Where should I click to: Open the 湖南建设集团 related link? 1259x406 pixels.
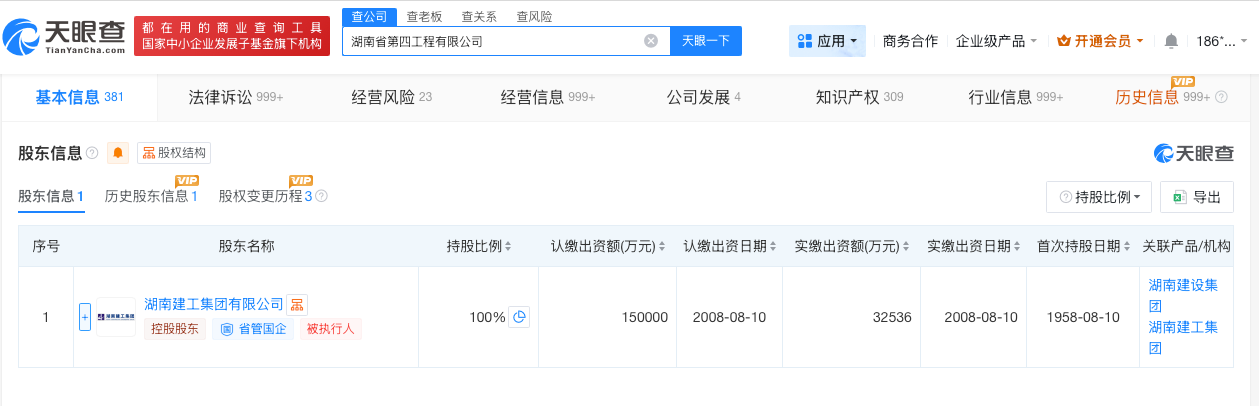tap(1184, 294)
